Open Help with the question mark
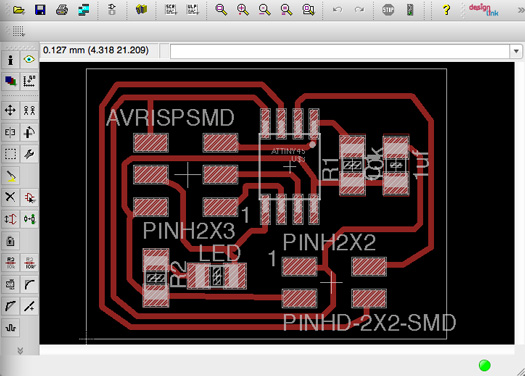 (446, 10)
